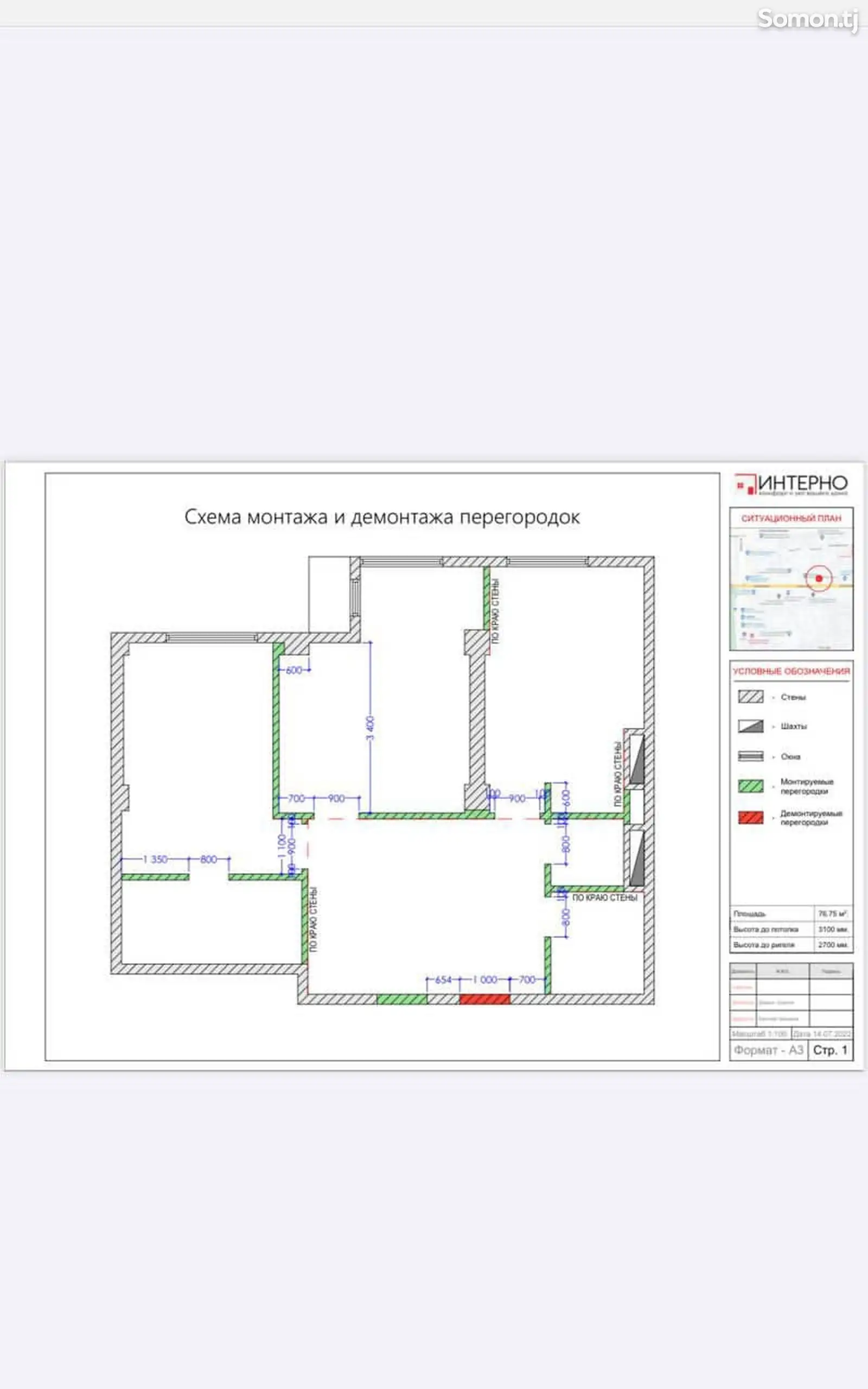Click the Формат - А3 cell
Image resolution: width=868 pixels, height=1389 pixels.
point(769,1050)
